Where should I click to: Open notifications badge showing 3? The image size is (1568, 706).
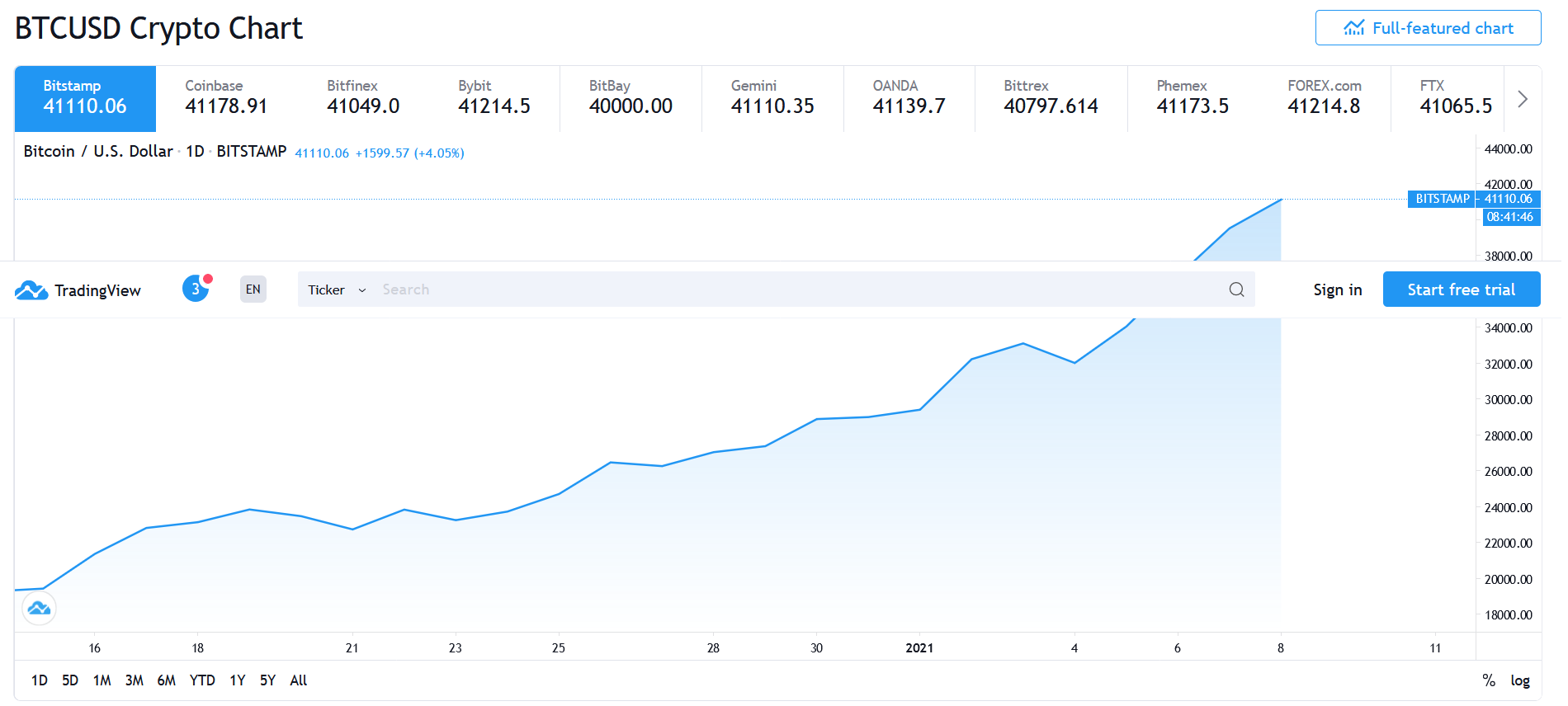pyautogui.click(x=196, y=289)
